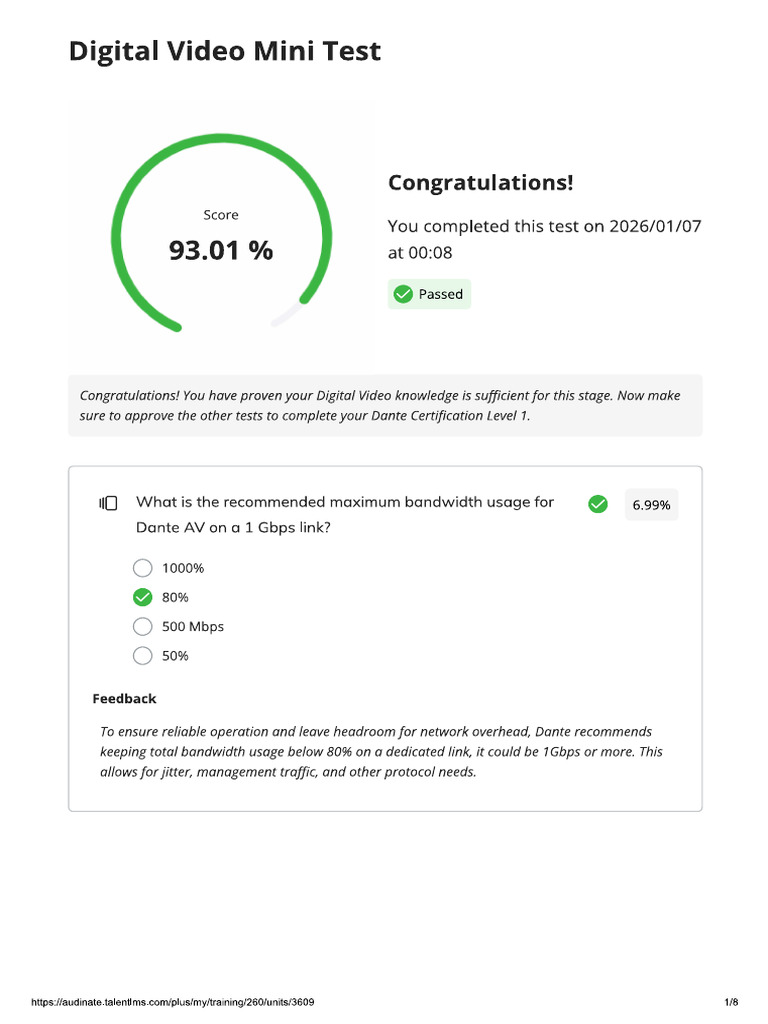Click the Digital Video Mini Test title

click(225, 52)
